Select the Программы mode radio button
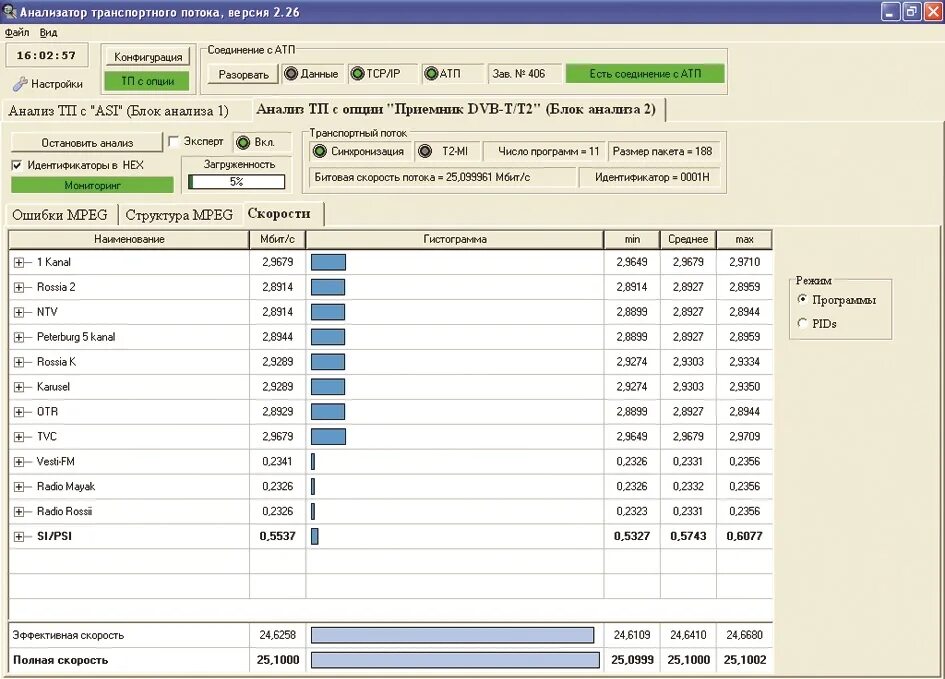 (x=802, y=299)
